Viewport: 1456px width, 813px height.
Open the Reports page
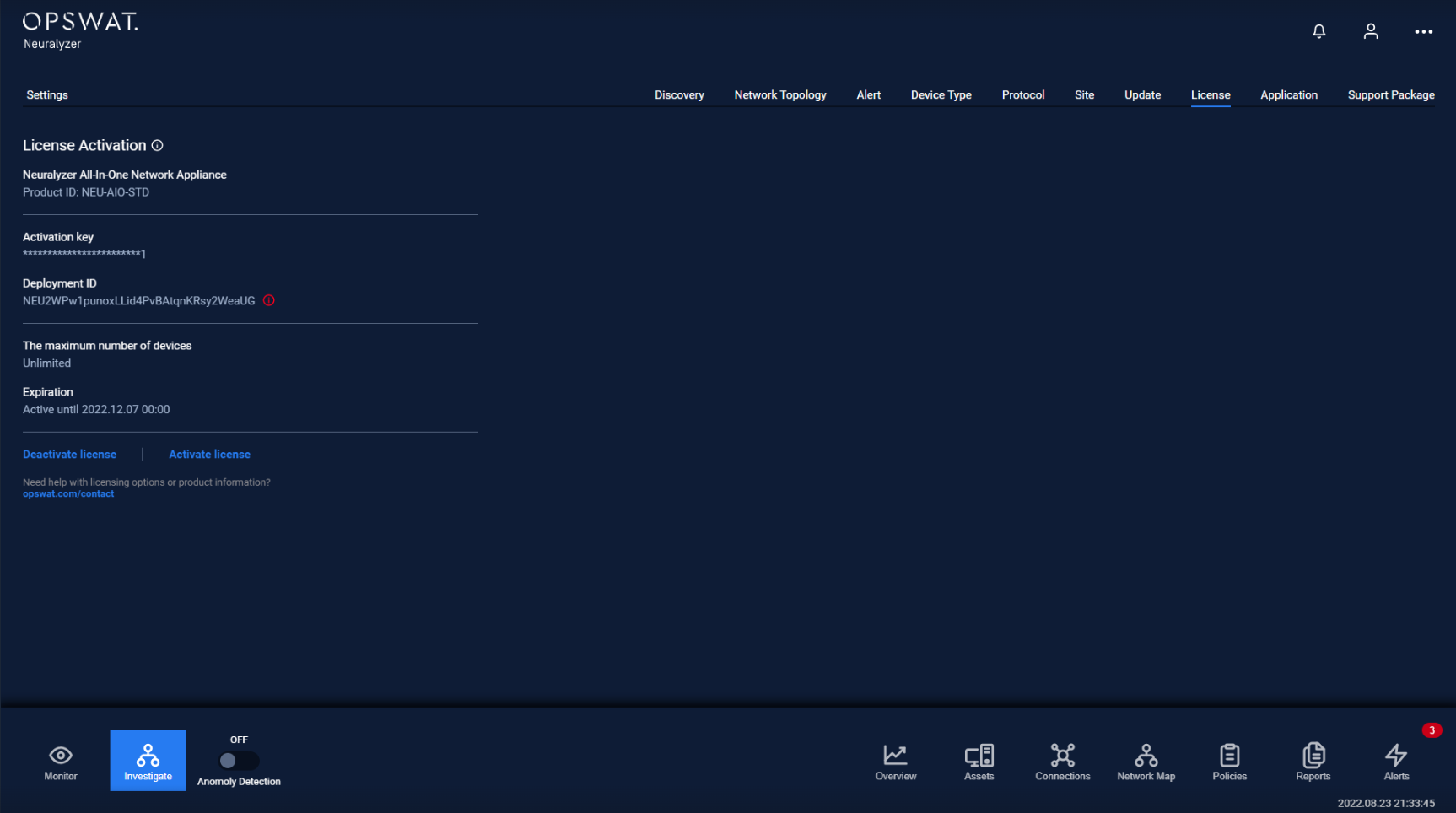coord(1313,762)
